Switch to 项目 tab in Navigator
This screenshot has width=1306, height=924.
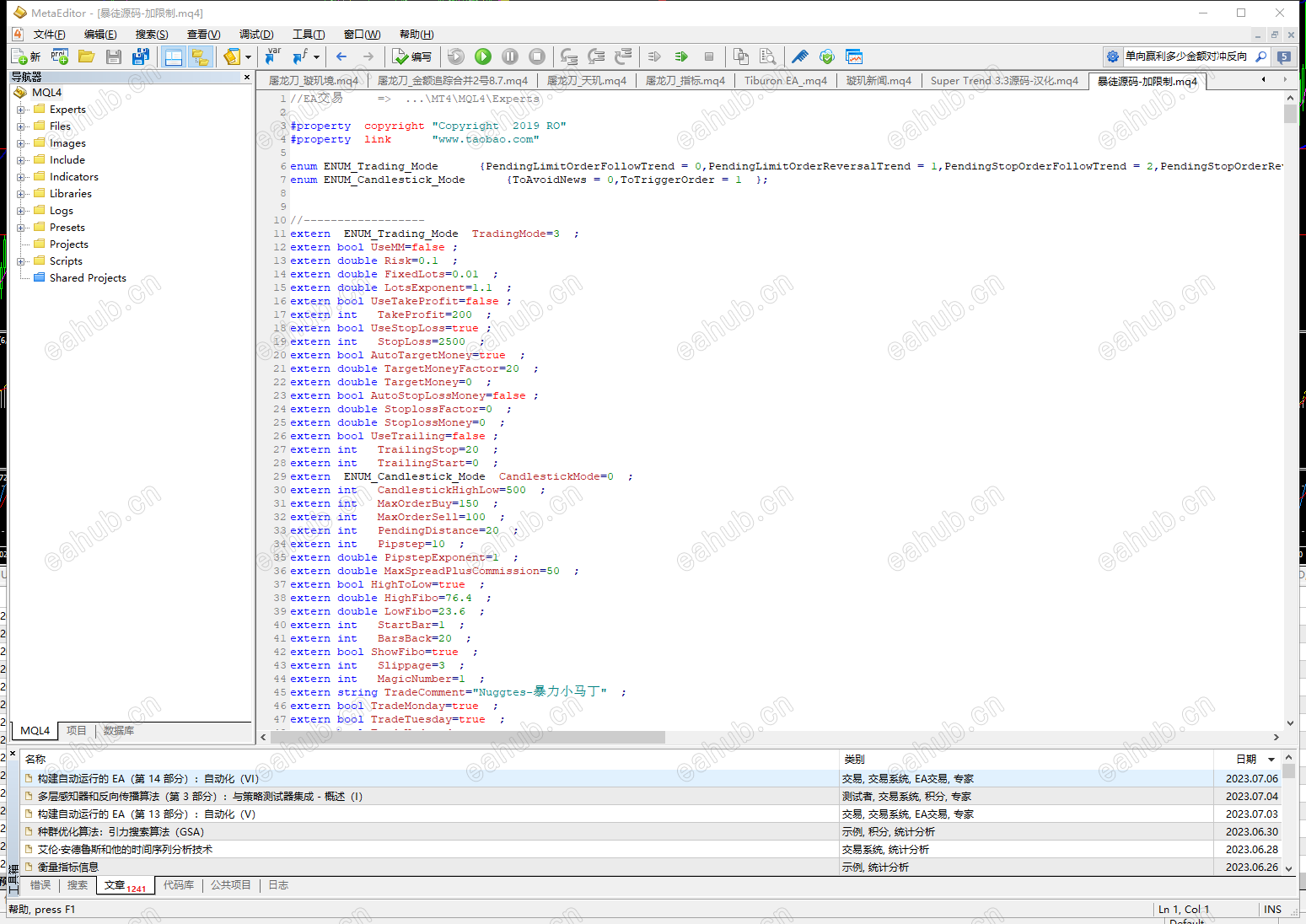(x=77, y=731)
